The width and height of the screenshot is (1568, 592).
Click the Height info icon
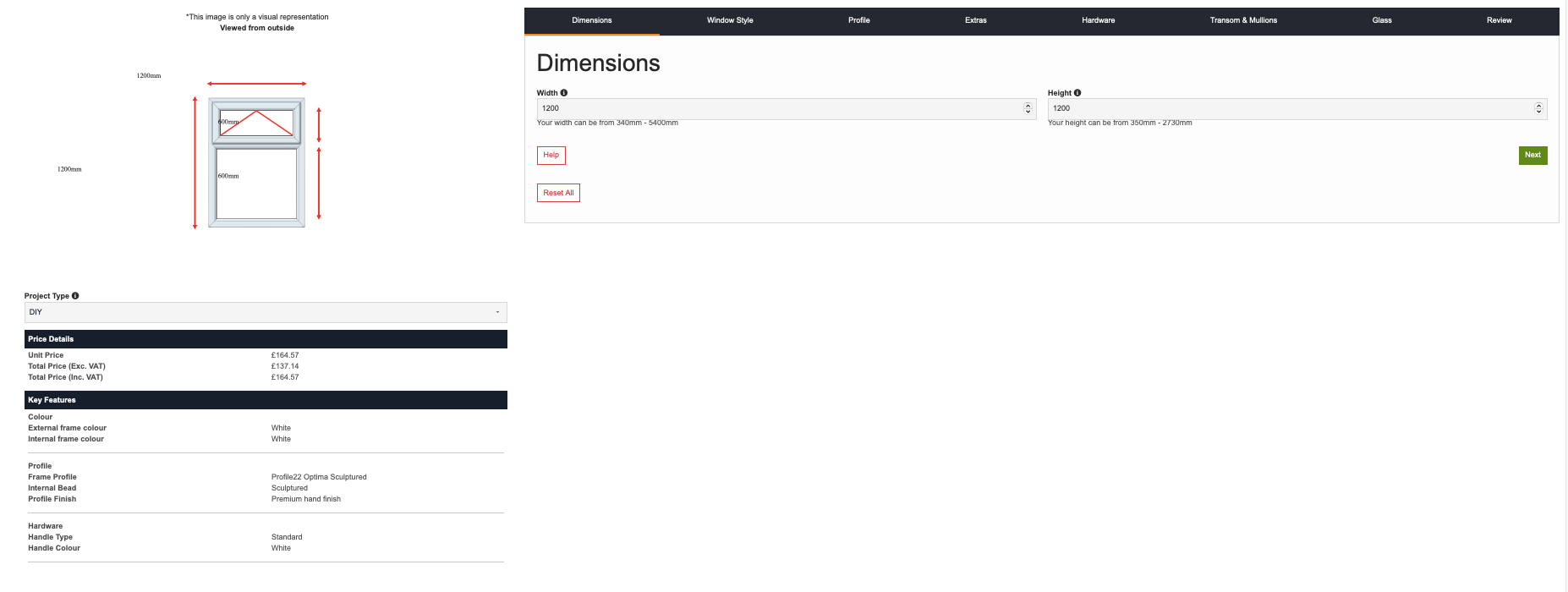1077,93
